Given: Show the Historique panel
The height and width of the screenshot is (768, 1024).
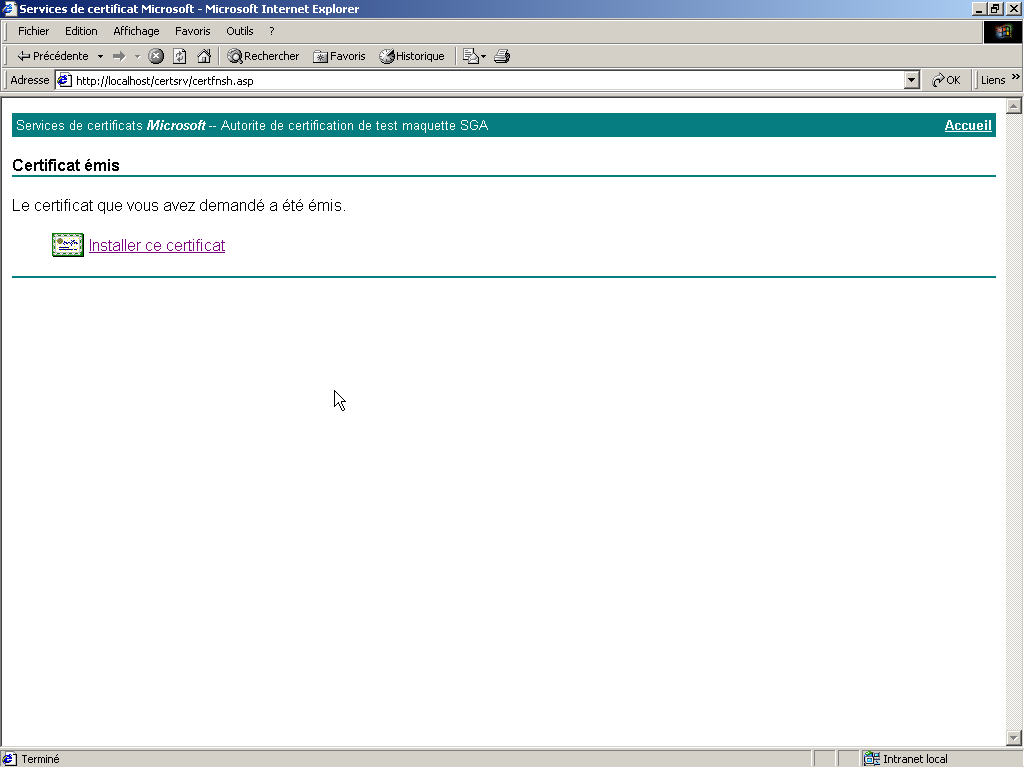Looking at the screenshot, I should click(411, 56).
